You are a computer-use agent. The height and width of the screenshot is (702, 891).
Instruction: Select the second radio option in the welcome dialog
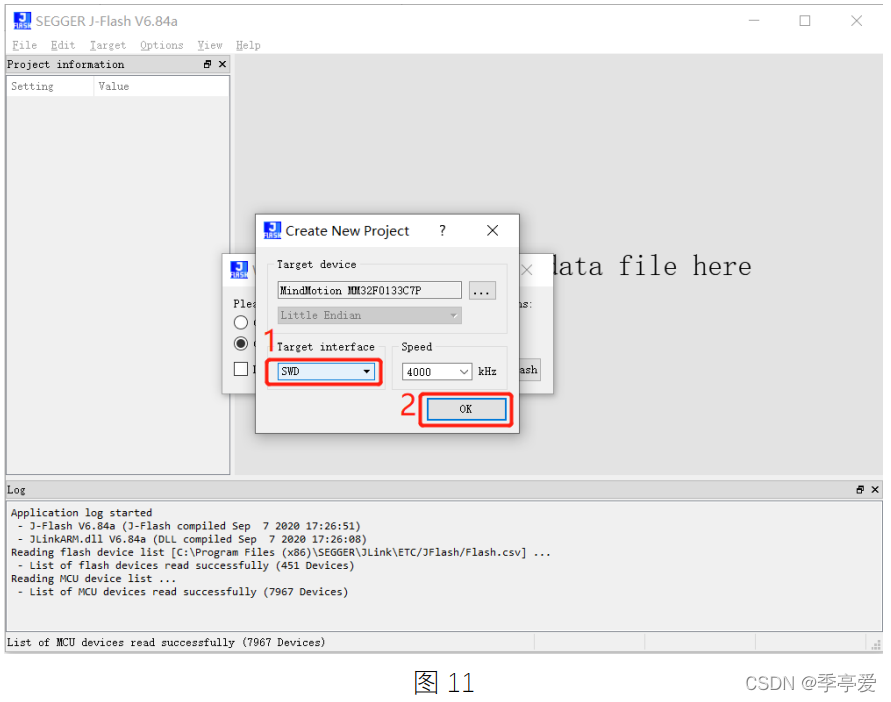[240, 343]
